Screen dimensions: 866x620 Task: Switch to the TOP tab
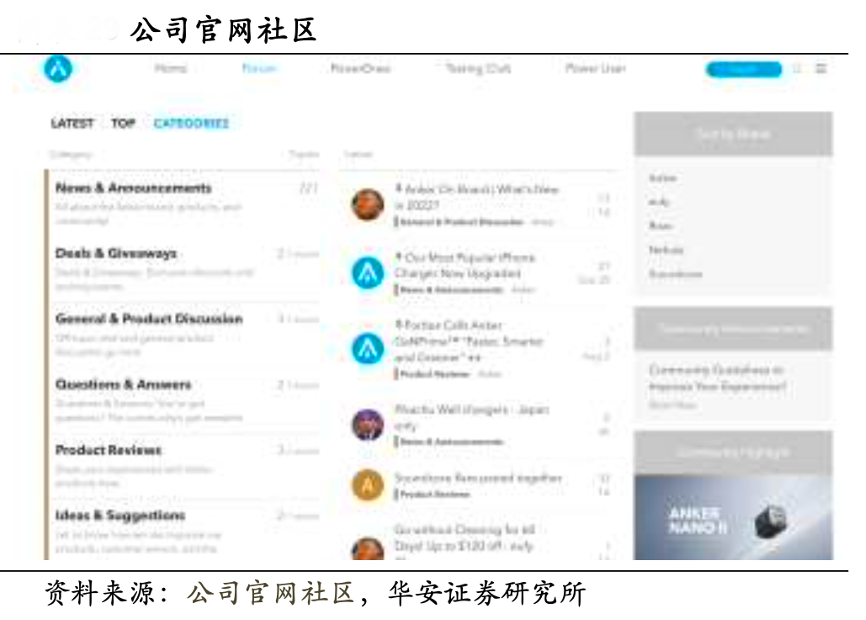coord(123,124)
